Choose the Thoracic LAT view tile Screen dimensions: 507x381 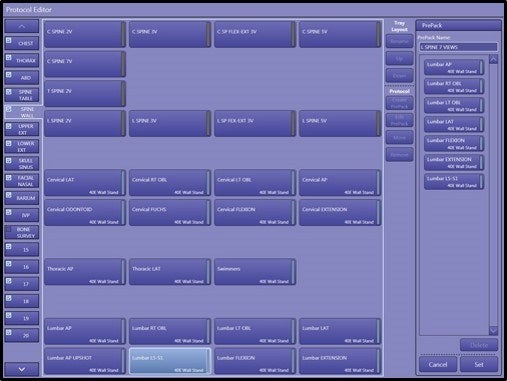tap(170, 272)
